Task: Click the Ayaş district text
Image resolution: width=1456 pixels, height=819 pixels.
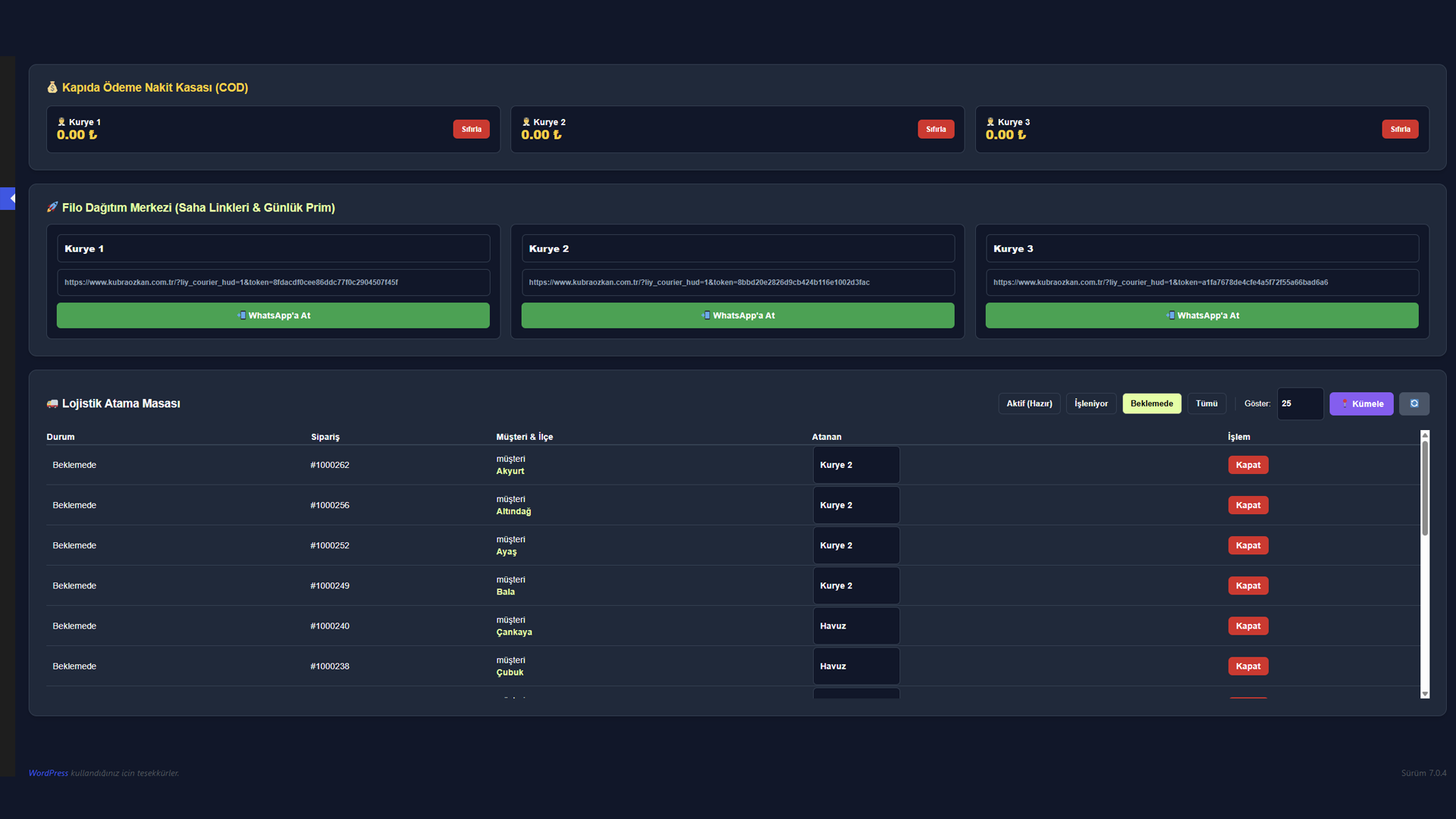Action: point(507,551)
